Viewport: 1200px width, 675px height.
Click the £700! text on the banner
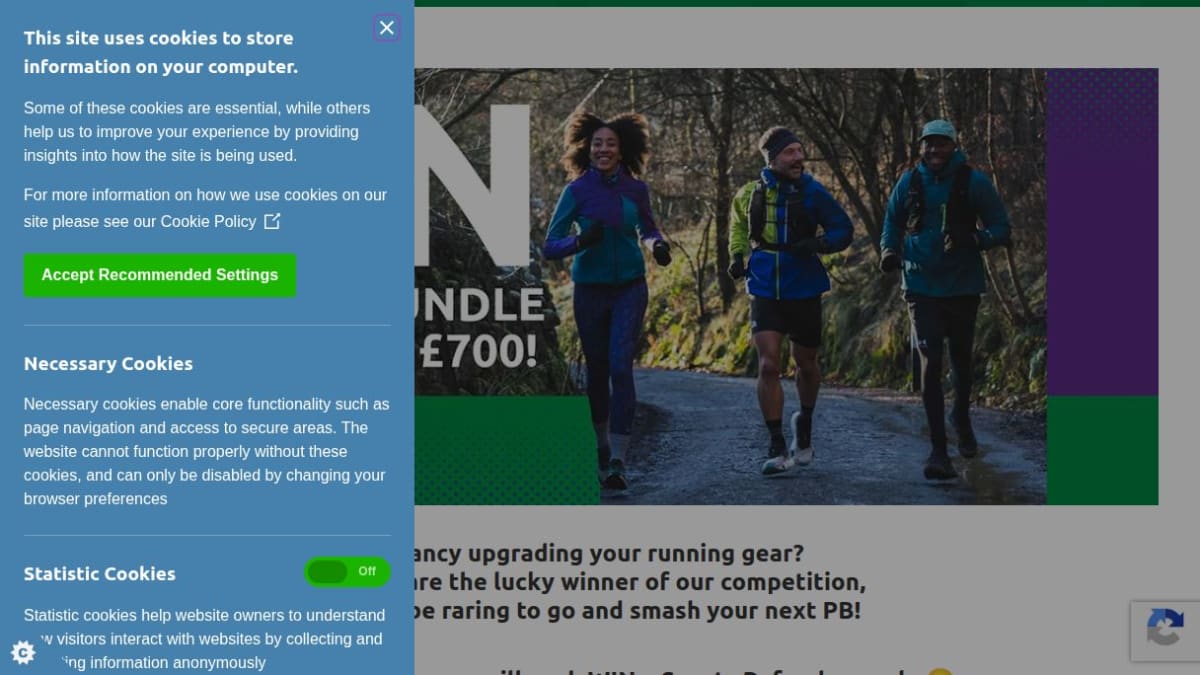tap(478, 351)
